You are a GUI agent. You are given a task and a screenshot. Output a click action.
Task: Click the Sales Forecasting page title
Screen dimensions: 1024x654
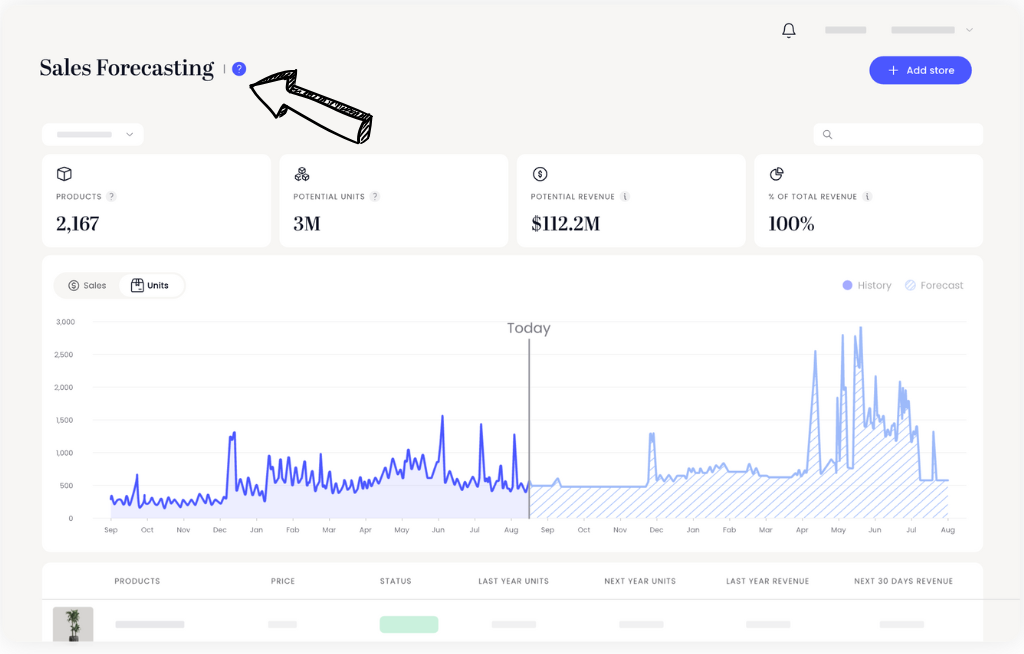pyautogui.click(x=127, y=68)
